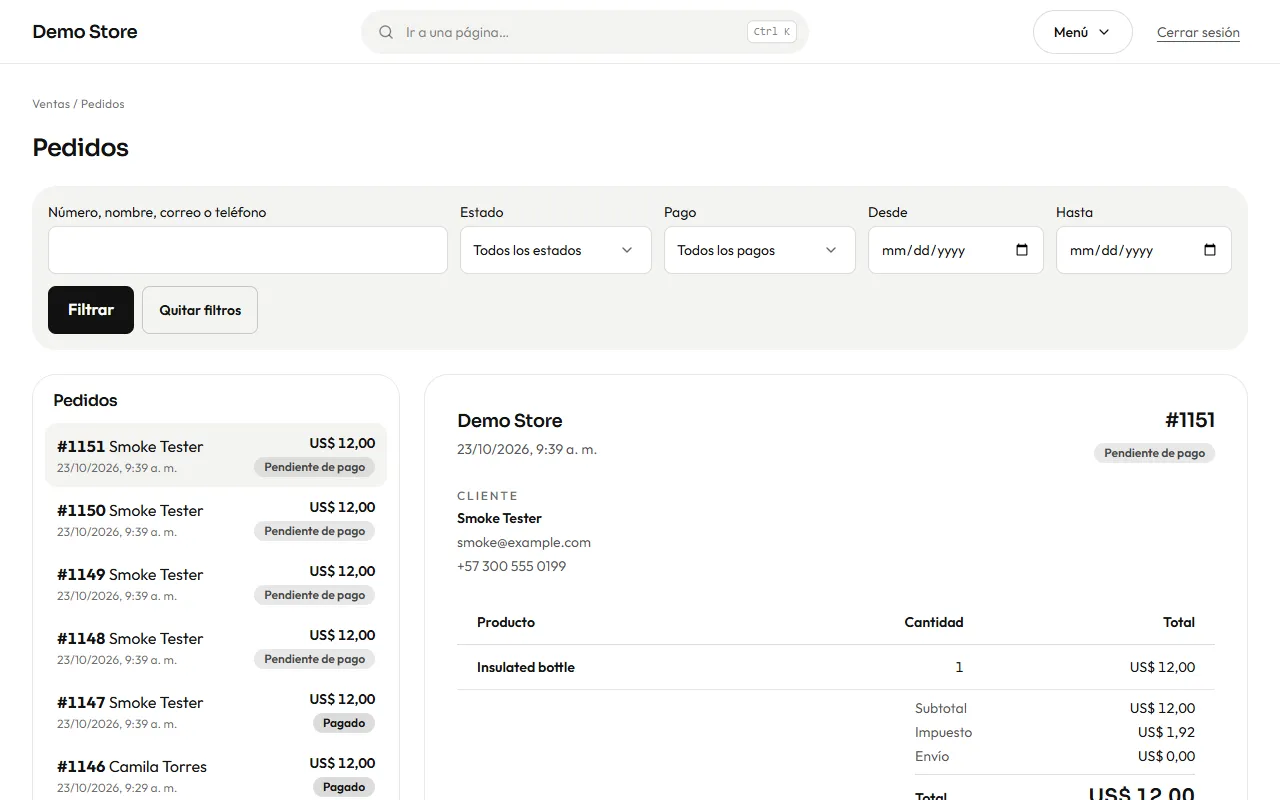The width and height of the screenshot is (1280, 800).
Task: Expand the Estado filter dropdown
Action: (x=556, y=250)
